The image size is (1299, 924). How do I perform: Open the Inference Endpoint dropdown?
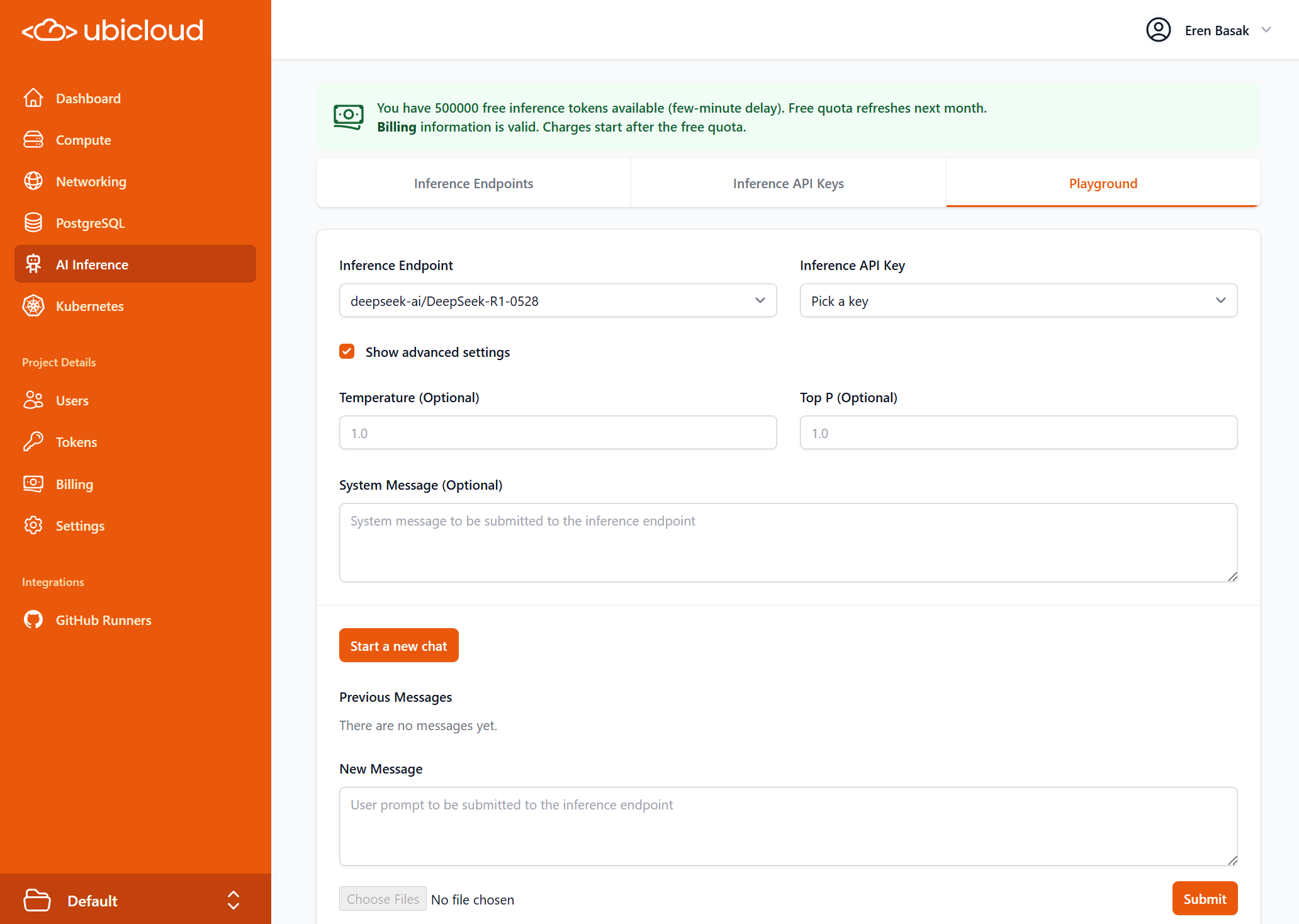coord(558,301)
